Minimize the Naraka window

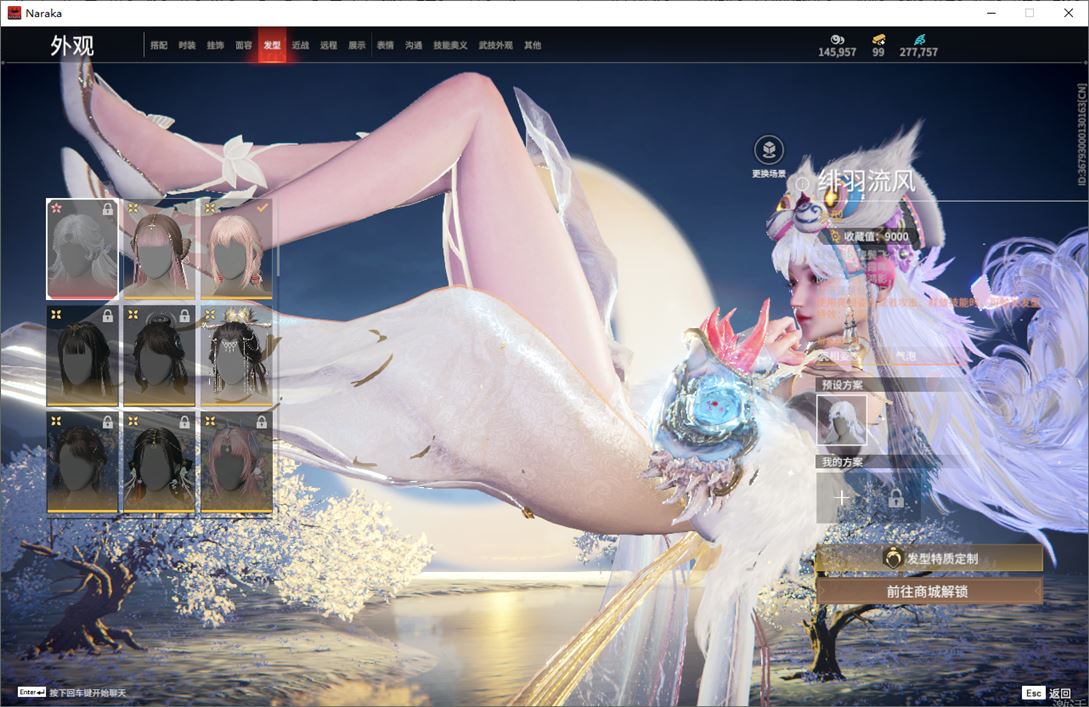point(991,13)
